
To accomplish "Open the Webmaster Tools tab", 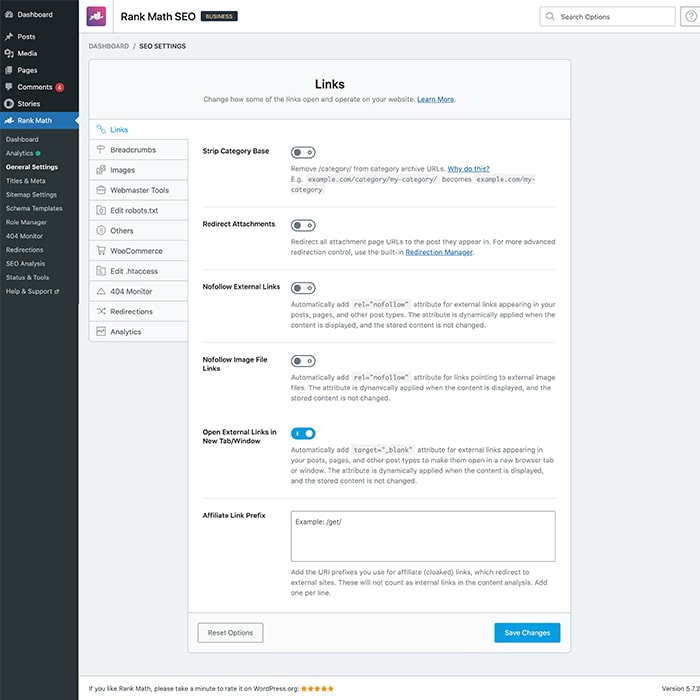I will (138, 190).
